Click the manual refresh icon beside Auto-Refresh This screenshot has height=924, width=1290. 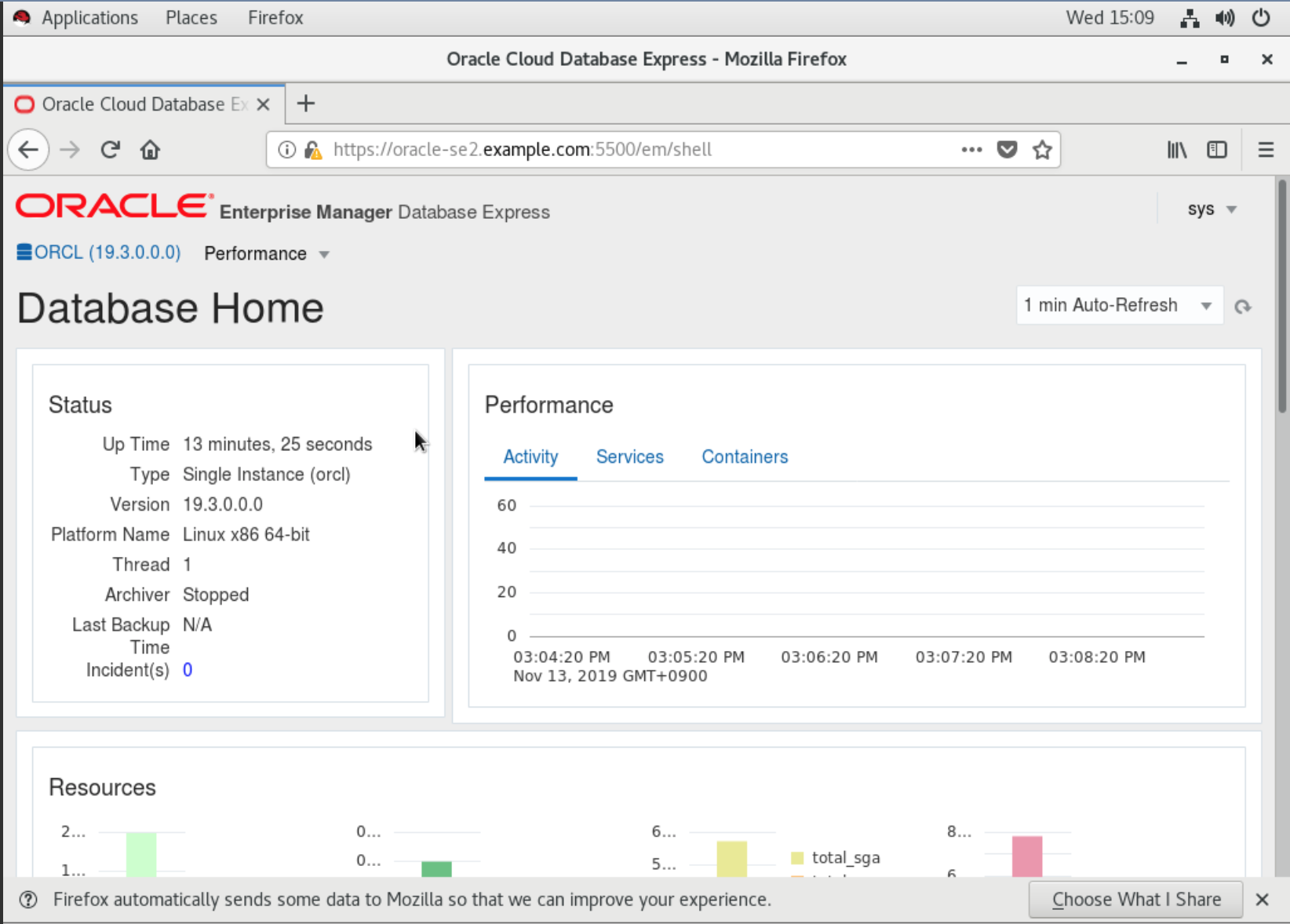click(x=1242, y=307)
